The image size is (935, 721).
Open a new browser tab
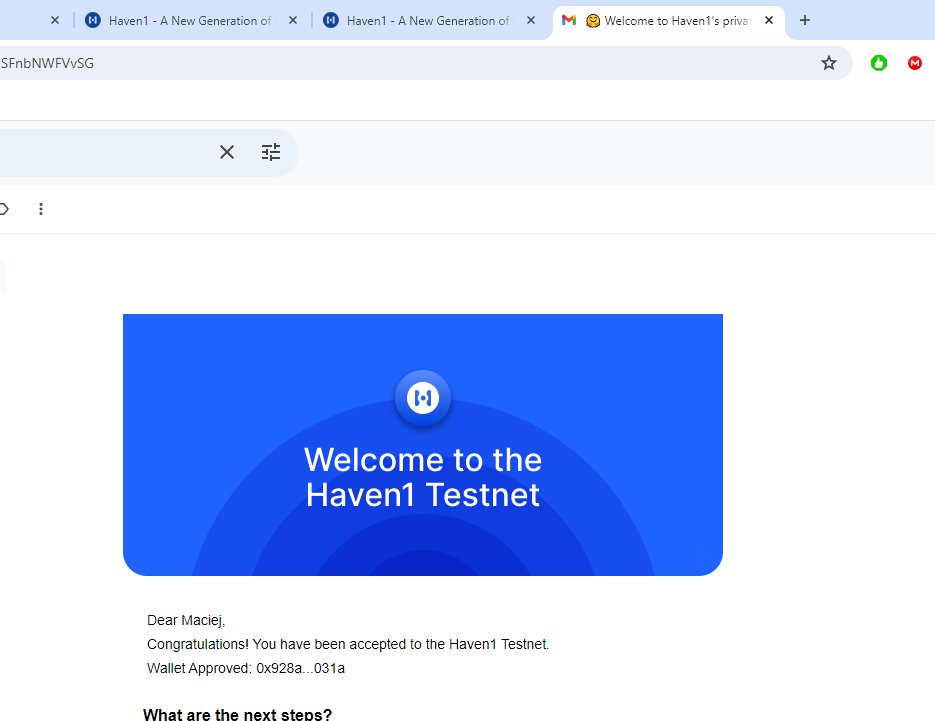point(804,20)
